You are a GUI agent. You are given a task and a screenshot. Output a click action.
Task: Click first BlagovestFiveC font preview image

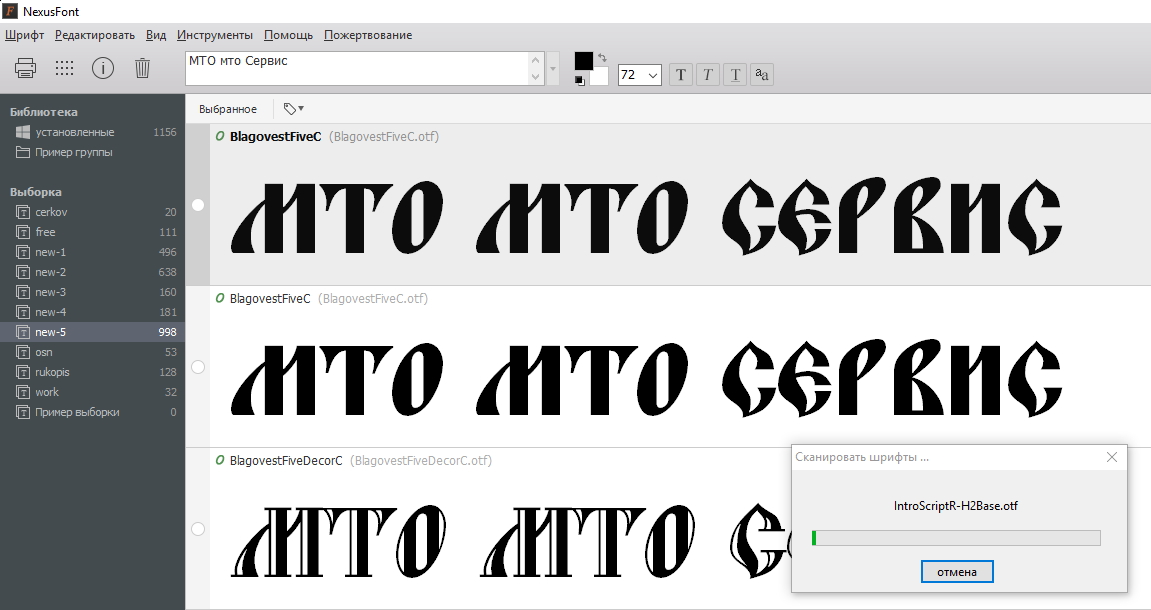pos(646,217)
